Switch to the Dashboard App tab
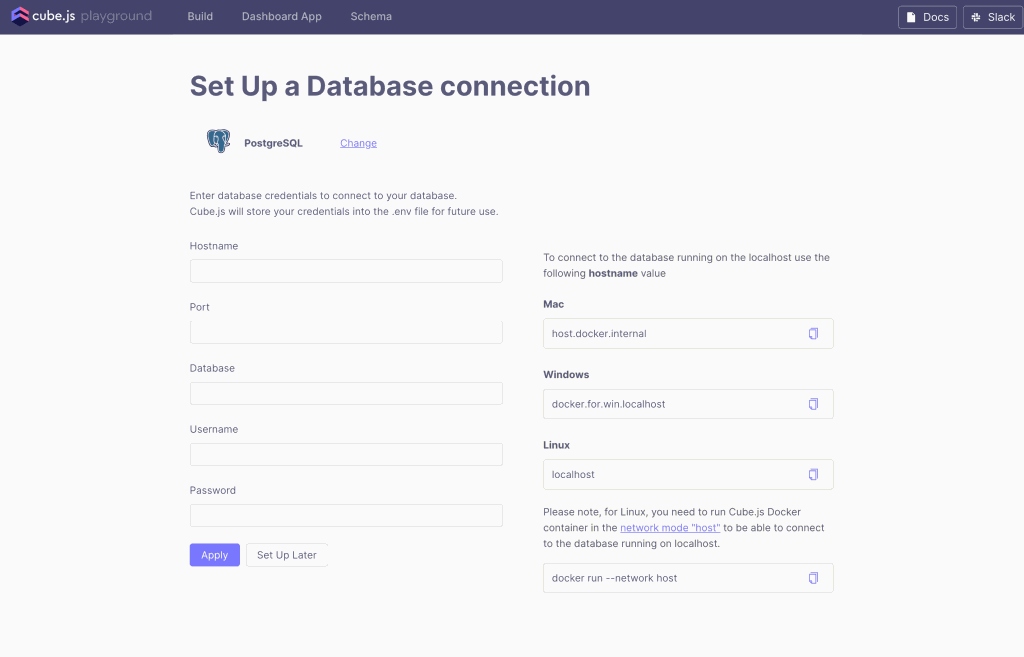Image resolution: width=1024 pixels, height=657 pixels. click(x=281, y=16)
